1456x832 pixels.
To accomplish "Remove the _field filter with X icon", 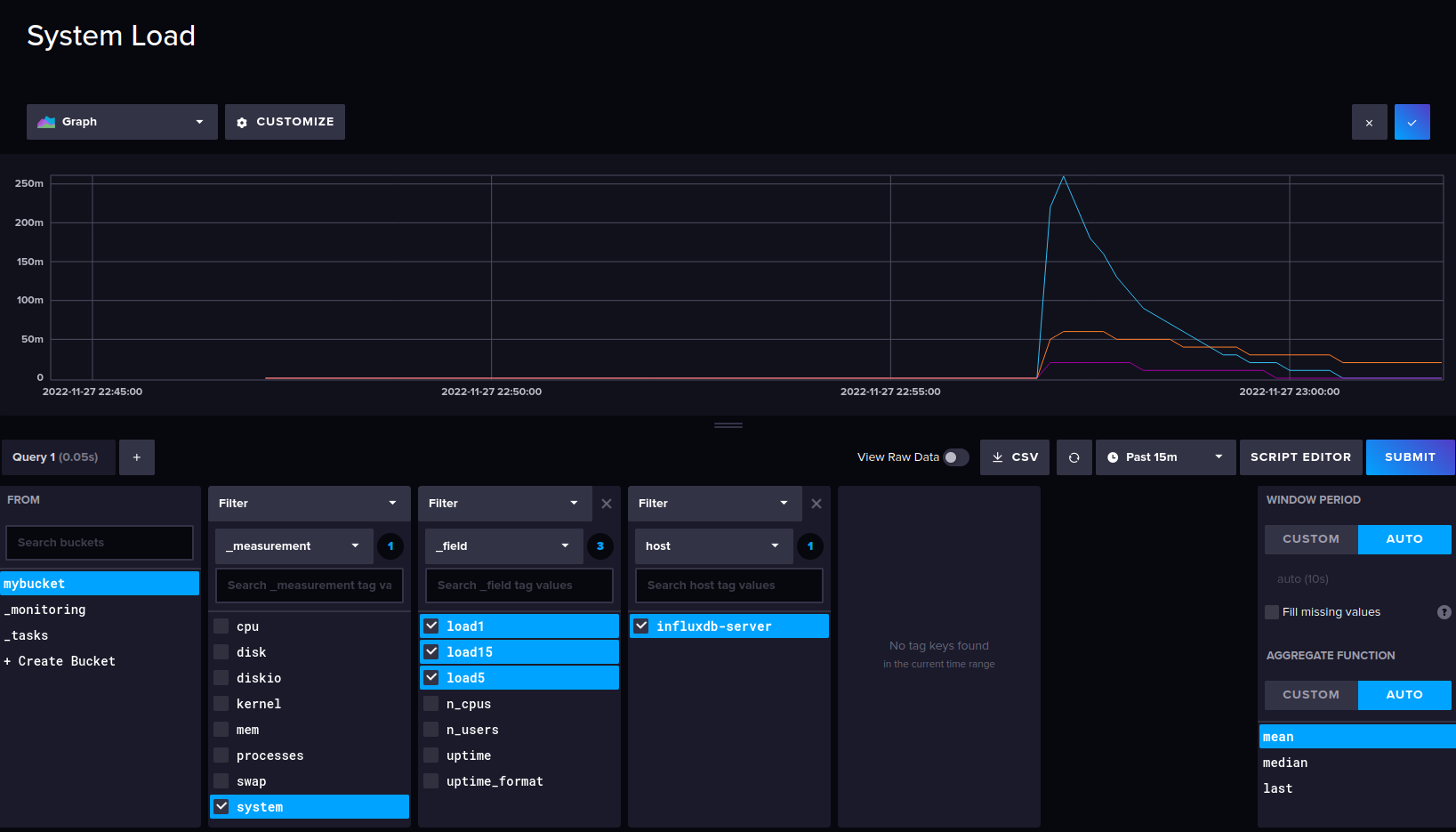I will click(607, 504).
